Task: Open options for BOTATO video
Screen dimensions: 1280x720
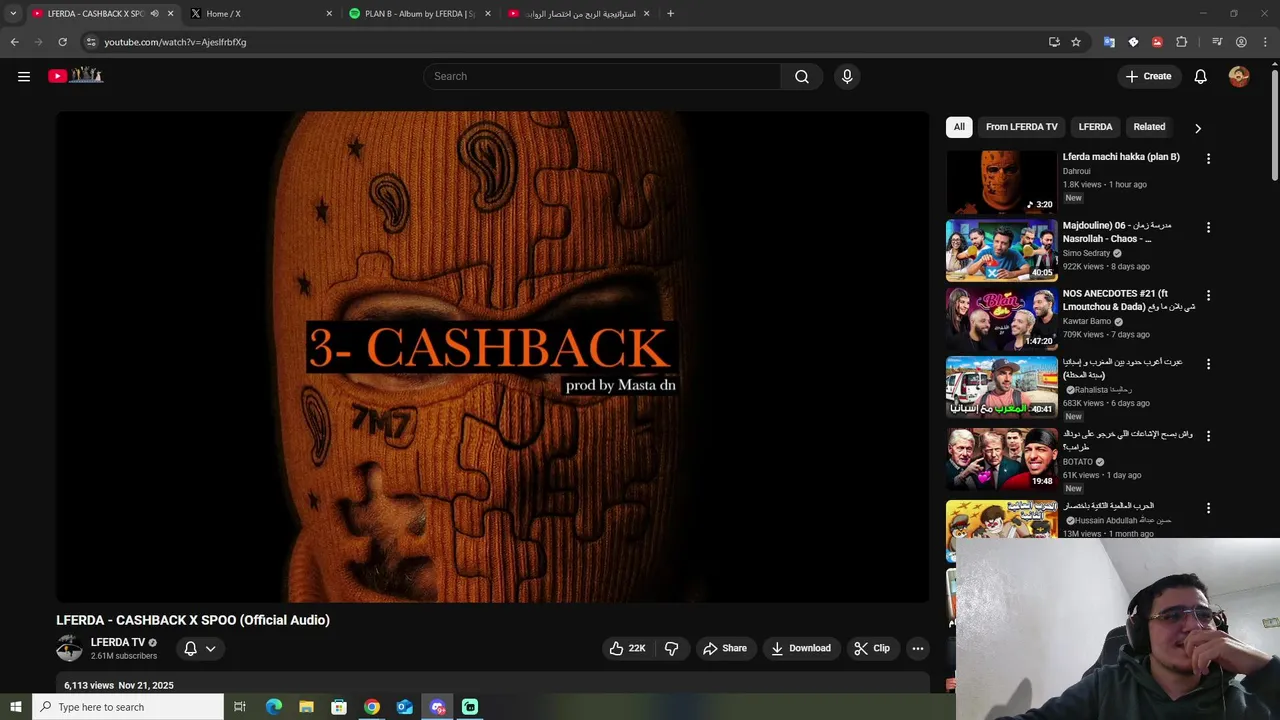Action: (1208, 436)
